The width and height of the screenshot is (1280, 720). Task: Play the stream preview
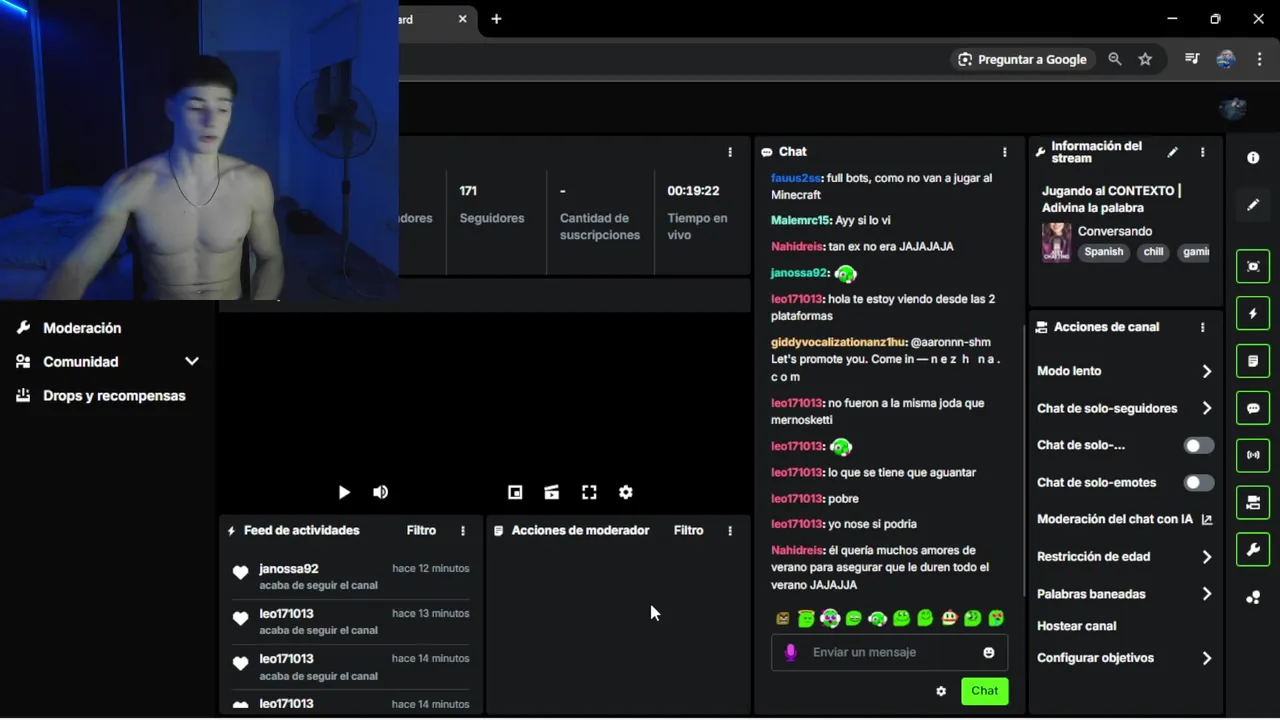click(344, 492)
